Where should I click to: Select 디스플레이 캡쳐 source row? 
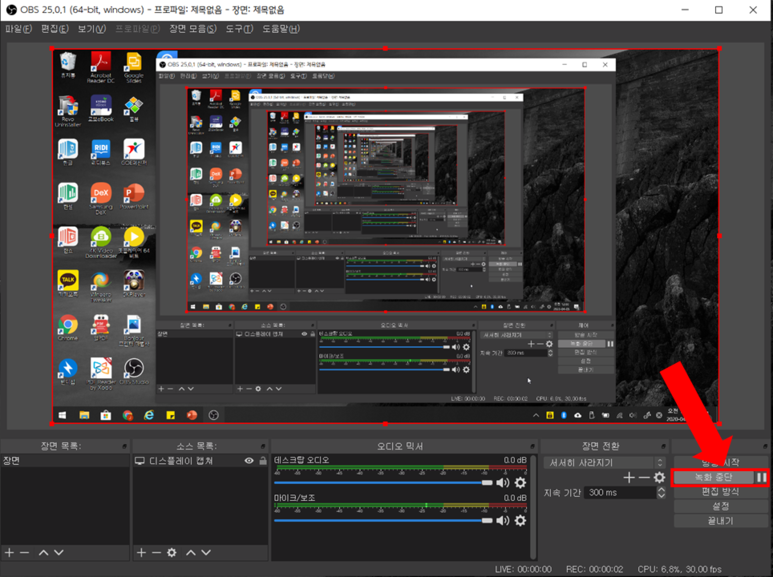coord(200,461)
